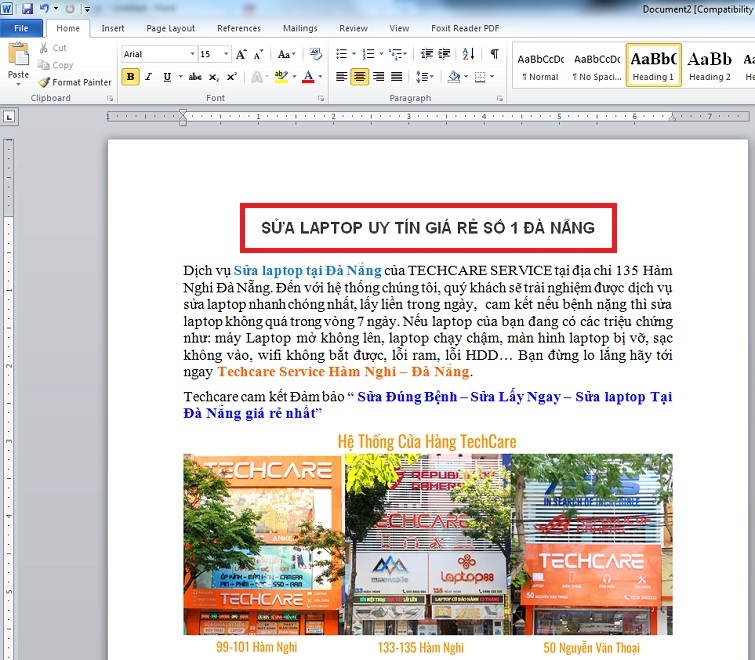Apply borders to the selection
755x660 pixels.
[x=480, y=77]
